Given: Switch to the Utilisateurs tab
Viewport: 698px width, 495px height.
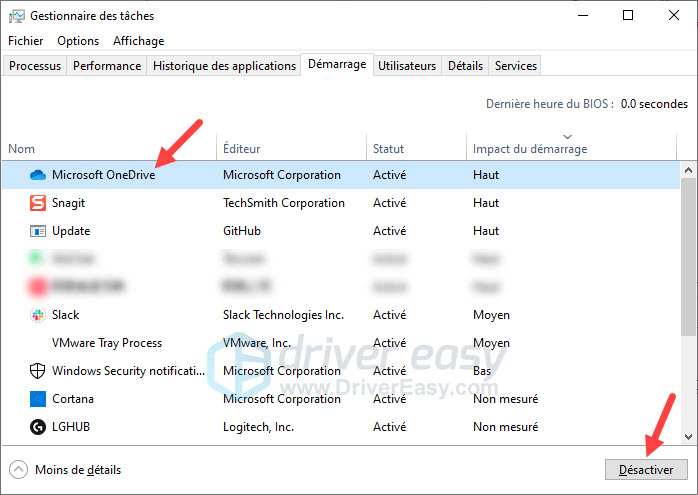Looking at the screenshot, I should click(407, 66).
